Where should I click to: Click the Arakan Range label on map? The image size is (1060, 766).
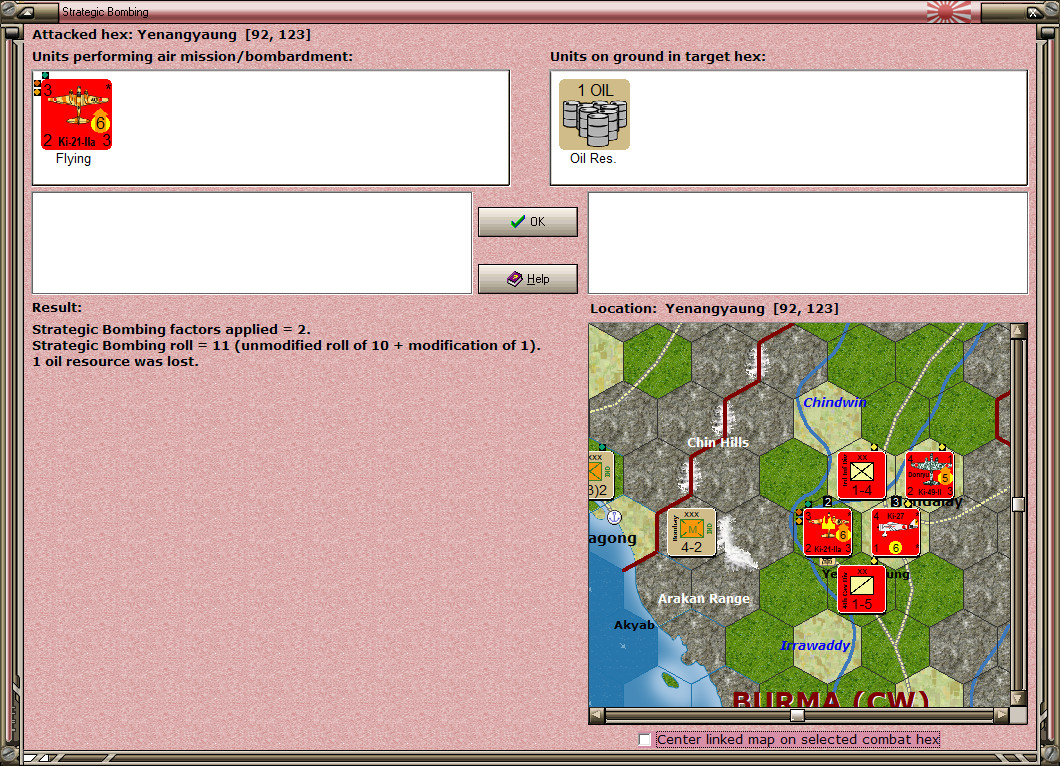[x=704, y=598]
